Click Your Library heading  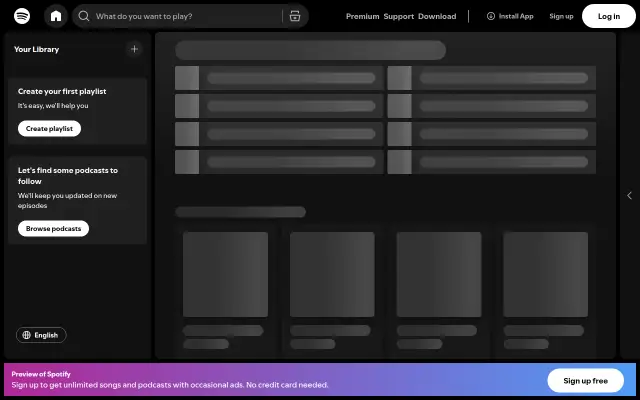click(37, 49)
